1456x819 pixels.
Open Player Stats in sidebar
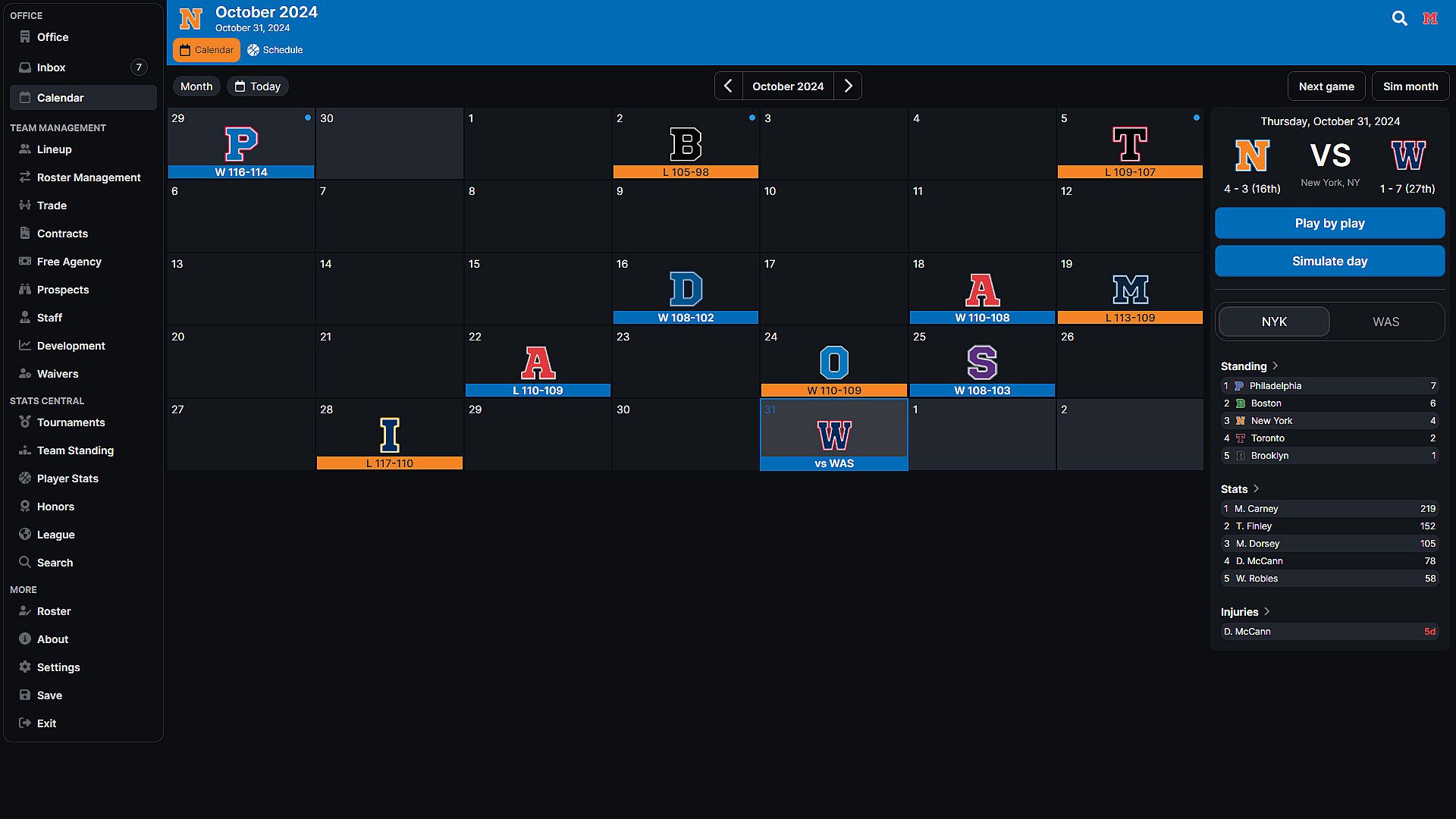click(67, 479)
